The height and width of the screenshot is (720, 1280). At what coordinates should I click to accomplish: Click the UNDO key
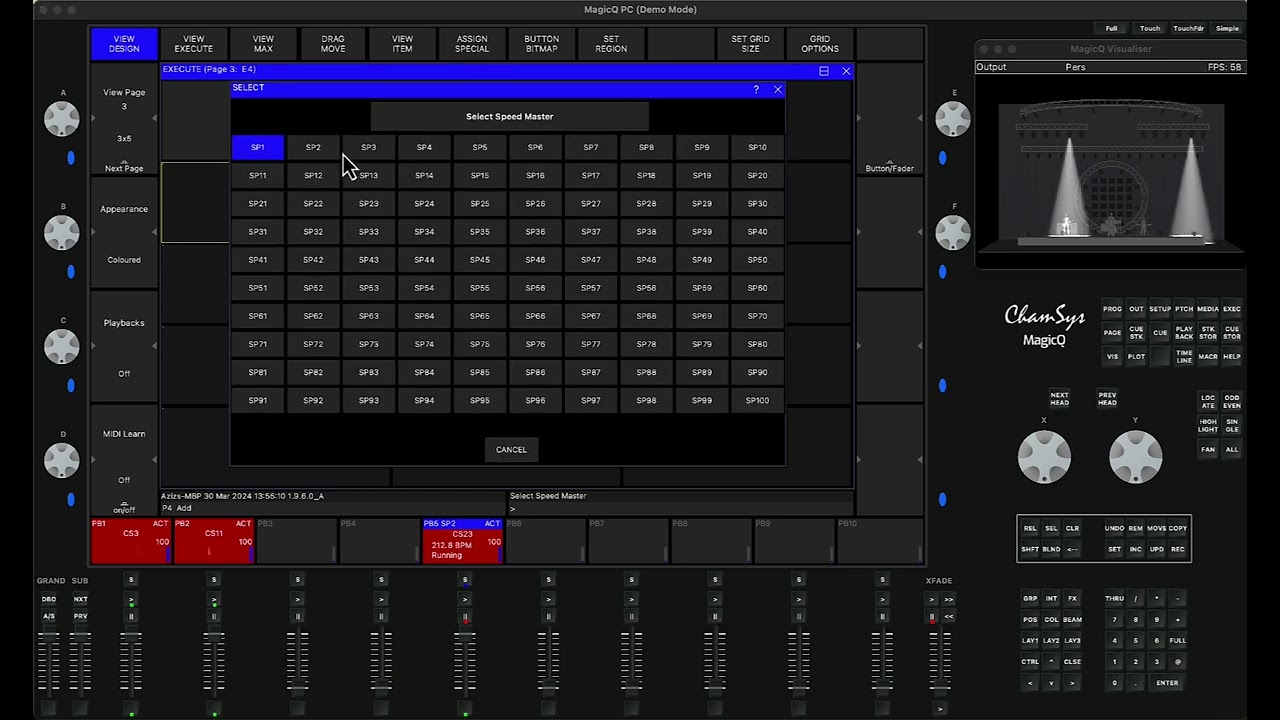(1114, 528)
